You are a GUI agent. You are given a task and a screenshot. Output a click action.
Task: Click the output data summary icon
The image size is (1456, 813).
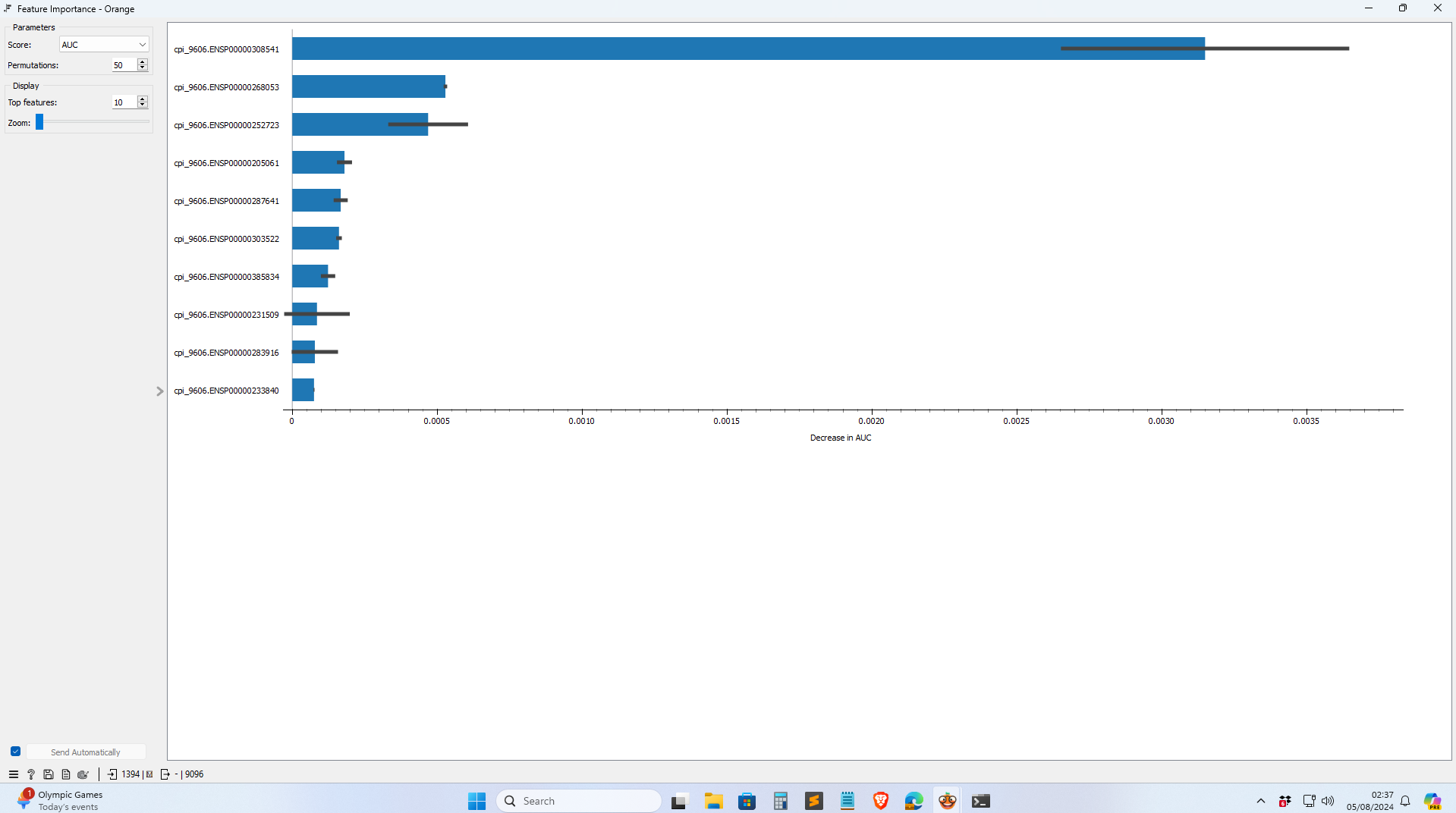pos(165,774)
